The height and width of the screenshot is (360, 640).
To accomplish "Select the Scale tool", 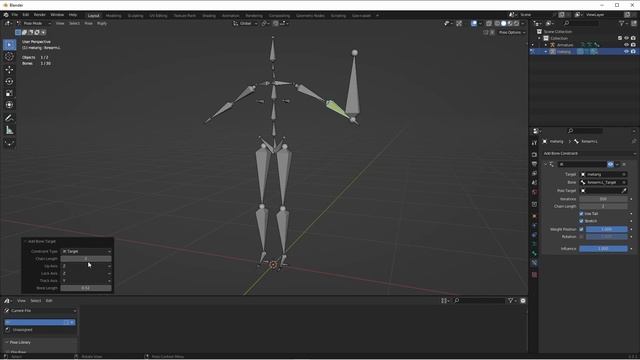I will [9, 93].
